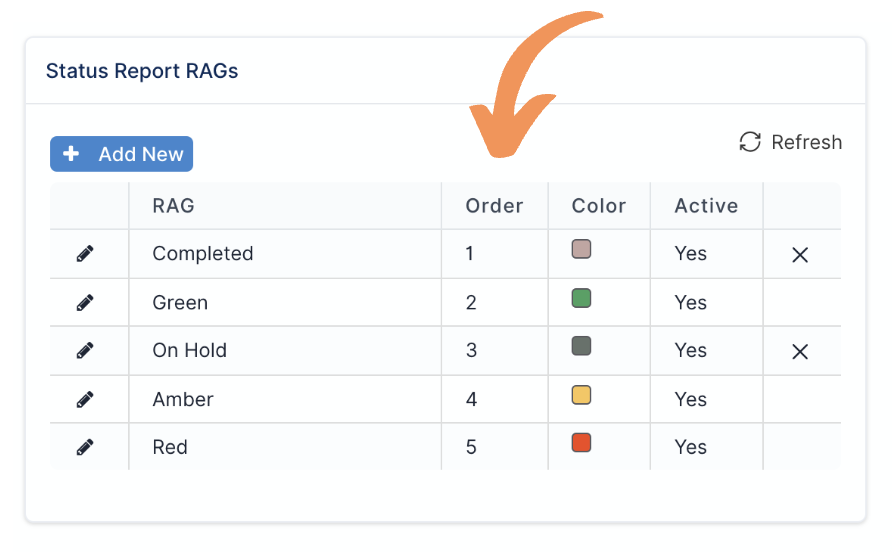Click the Color column header
Viewport: 894px width, 552px height.
599,206
